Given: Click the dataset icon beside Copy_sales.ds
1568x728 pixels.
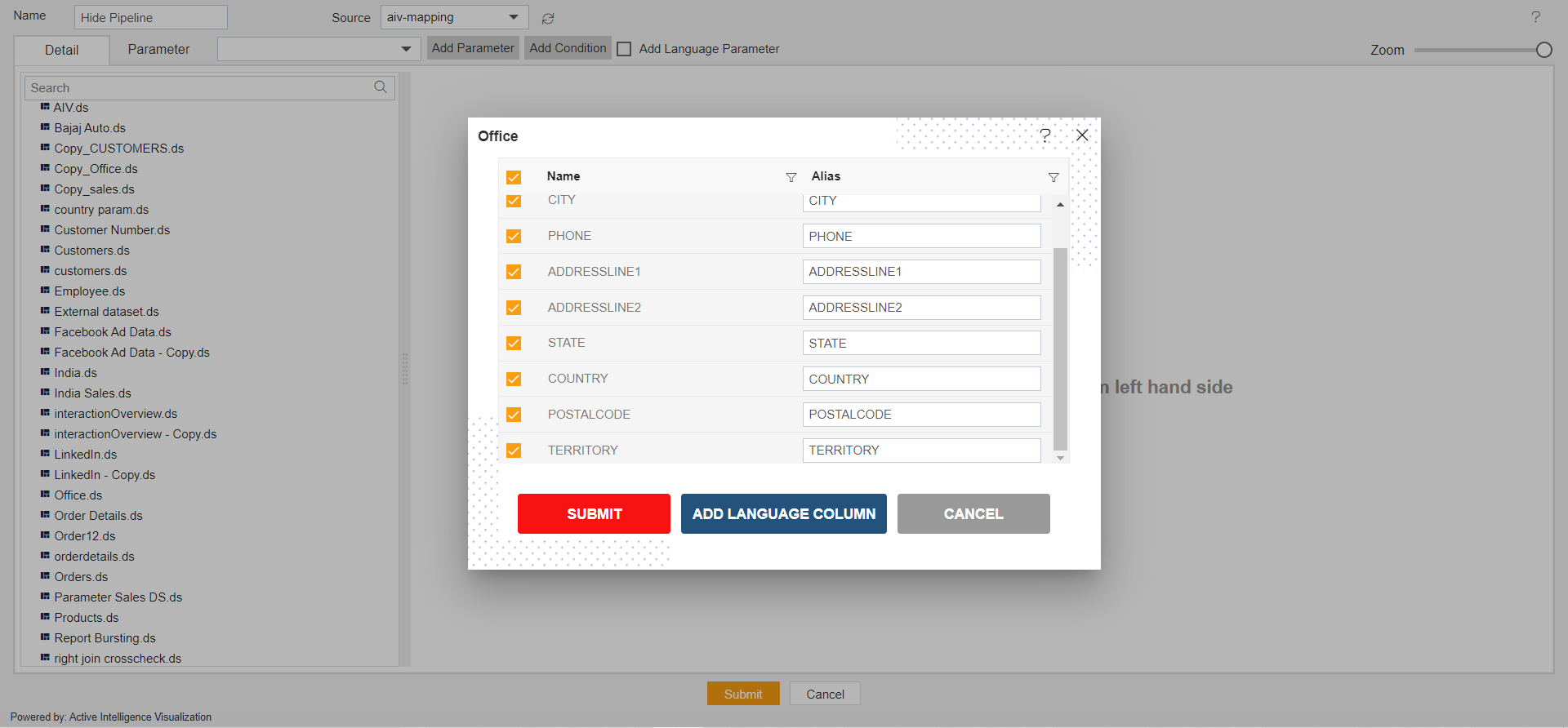Looking at the screenshot, I should click(x=45, y=189).
